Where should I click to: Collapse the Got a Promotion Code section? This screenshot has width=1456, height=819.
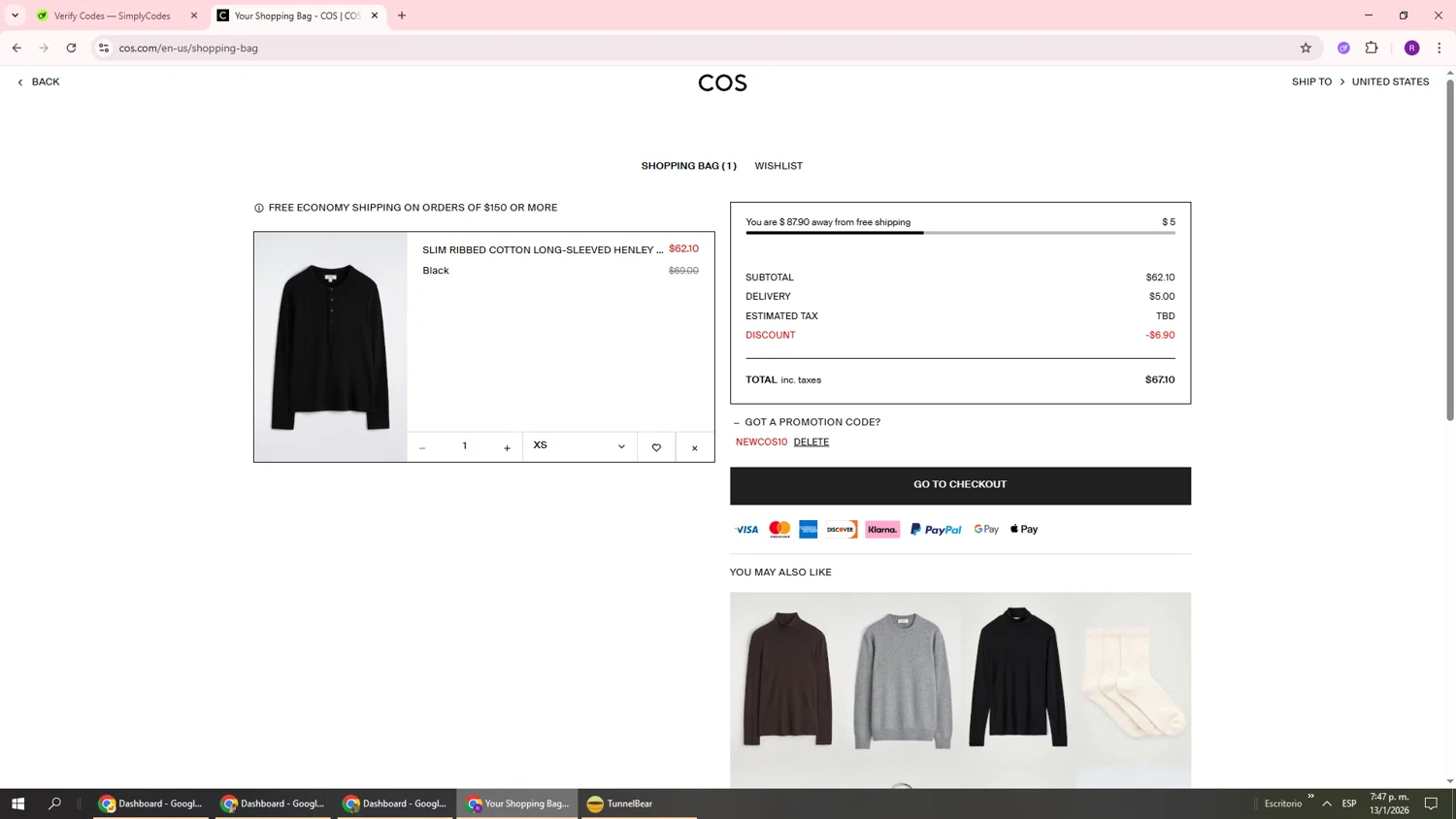click(x=807, y=422)
